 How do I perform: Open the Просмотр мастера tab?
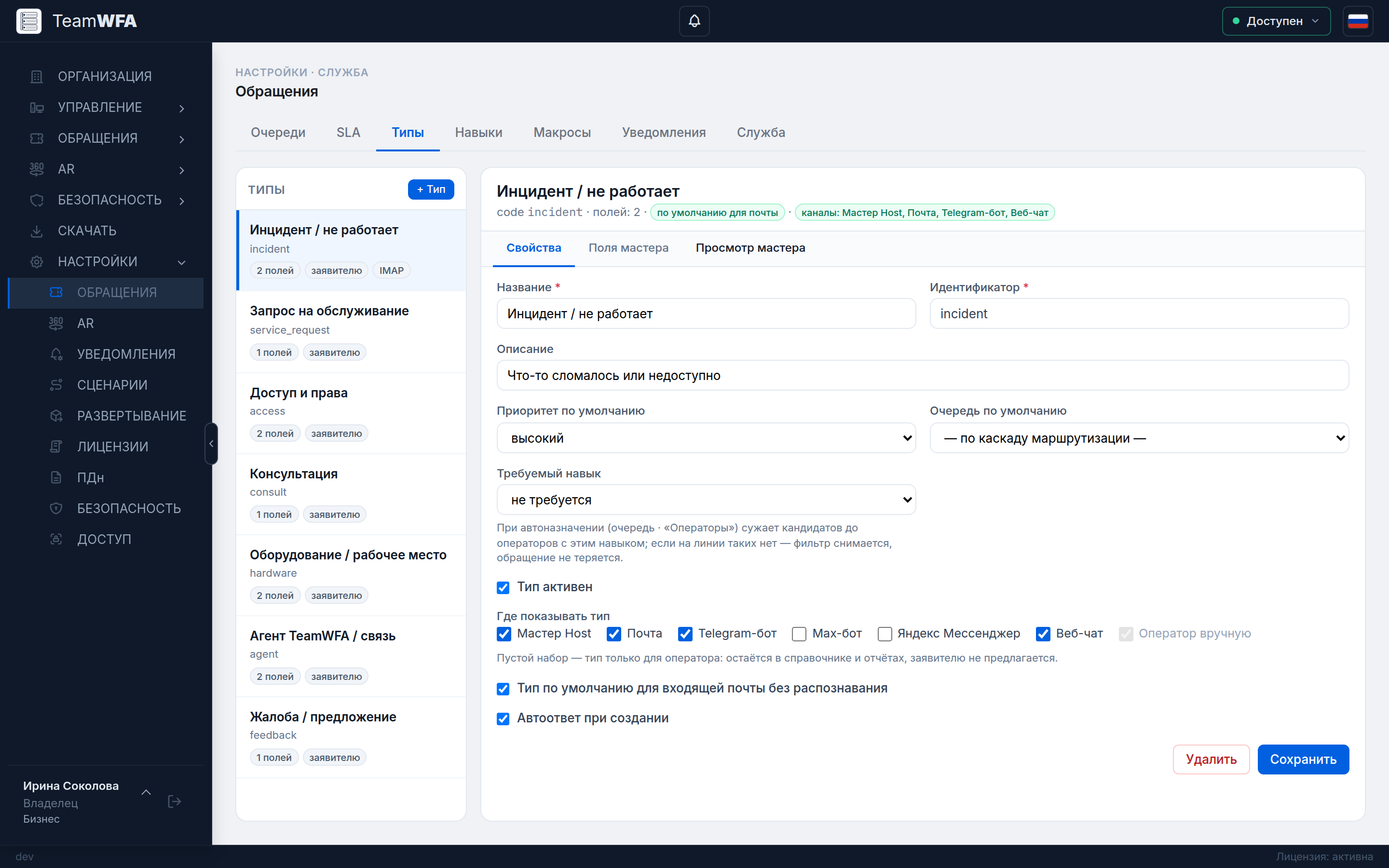(750, 248)
